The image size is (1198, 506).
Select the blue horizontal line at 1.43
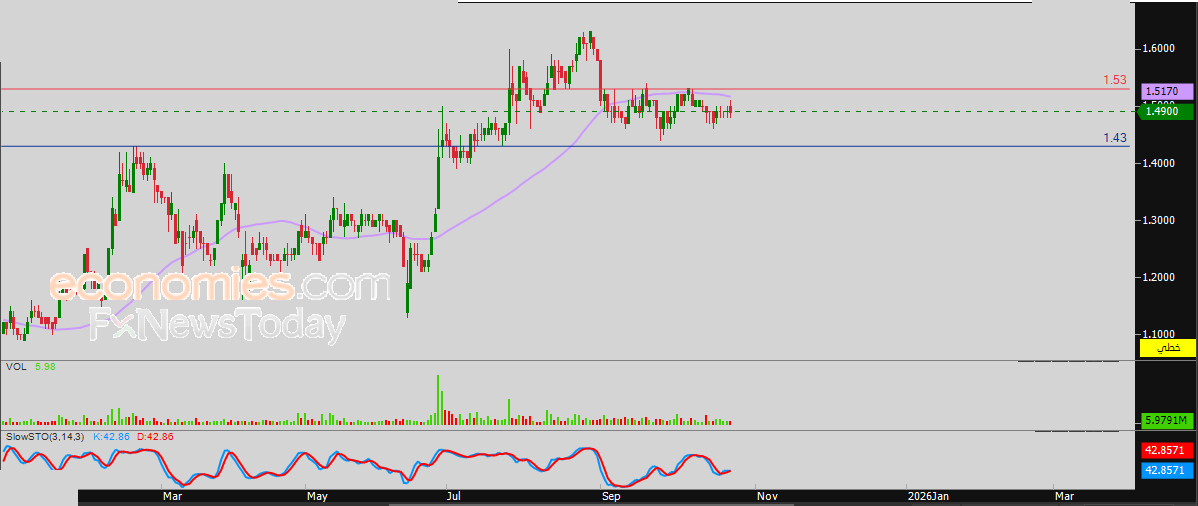(565, 146)
